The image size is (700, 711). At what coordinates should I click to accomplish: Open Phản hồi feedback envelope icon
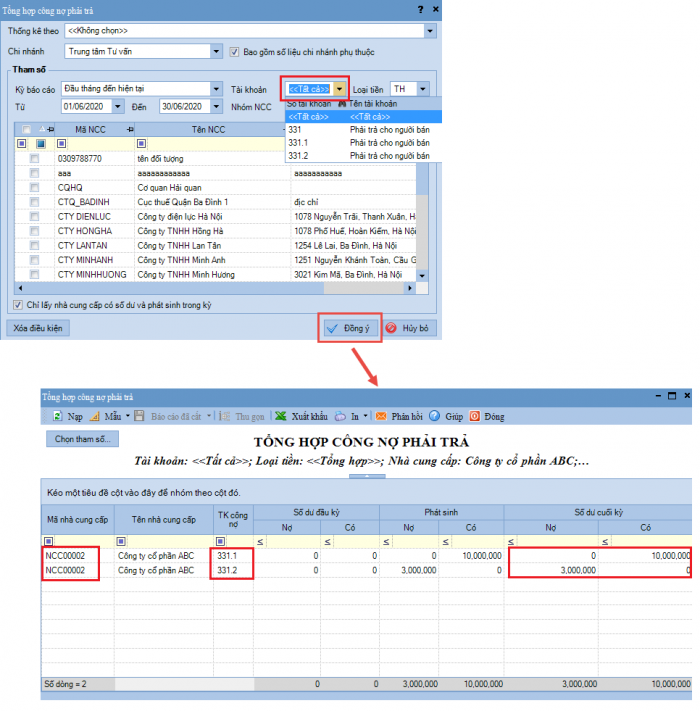point(381,416)
